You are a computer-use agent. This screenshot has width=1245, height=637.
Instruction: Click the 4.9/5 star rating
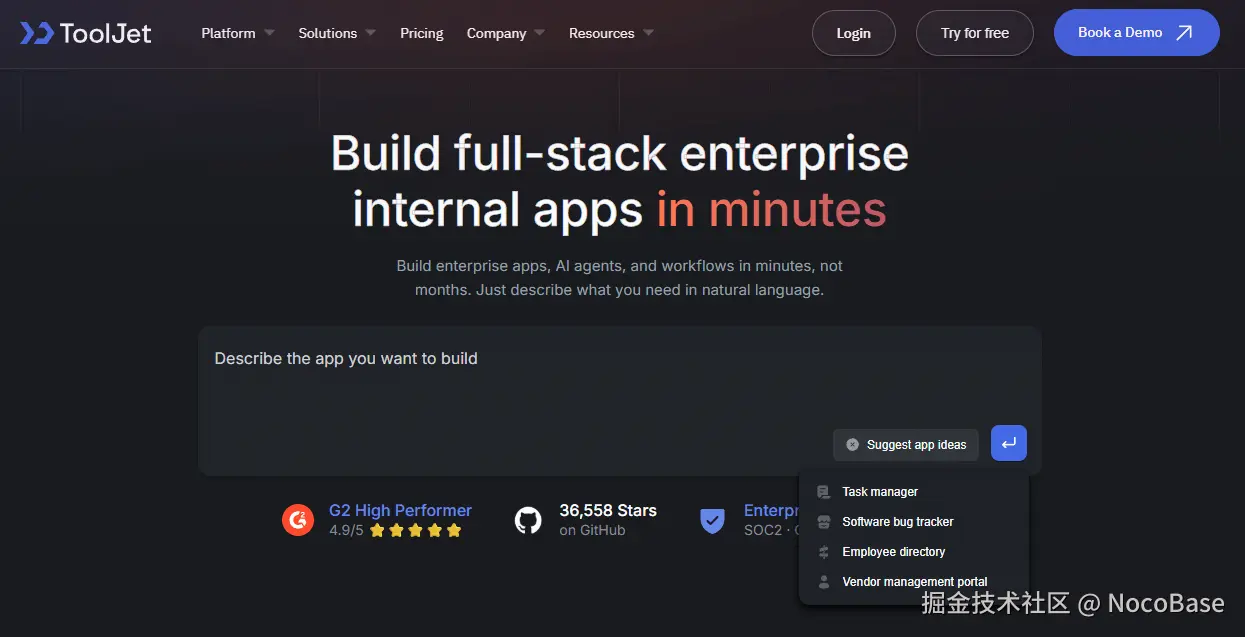click(395, 531)
